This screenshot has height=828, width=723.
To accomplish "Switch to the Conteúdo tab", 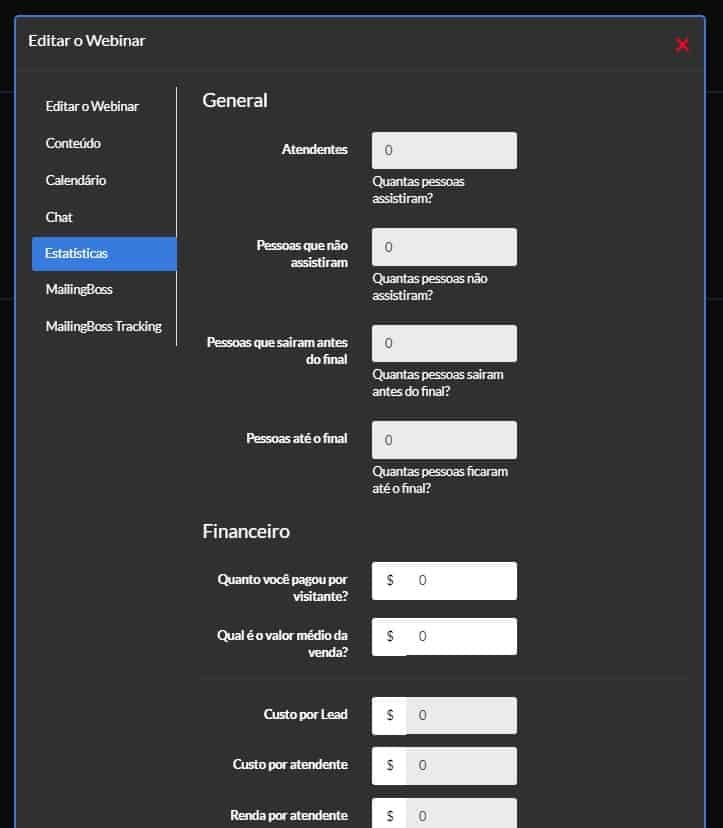I will click(x=73, y=143).
